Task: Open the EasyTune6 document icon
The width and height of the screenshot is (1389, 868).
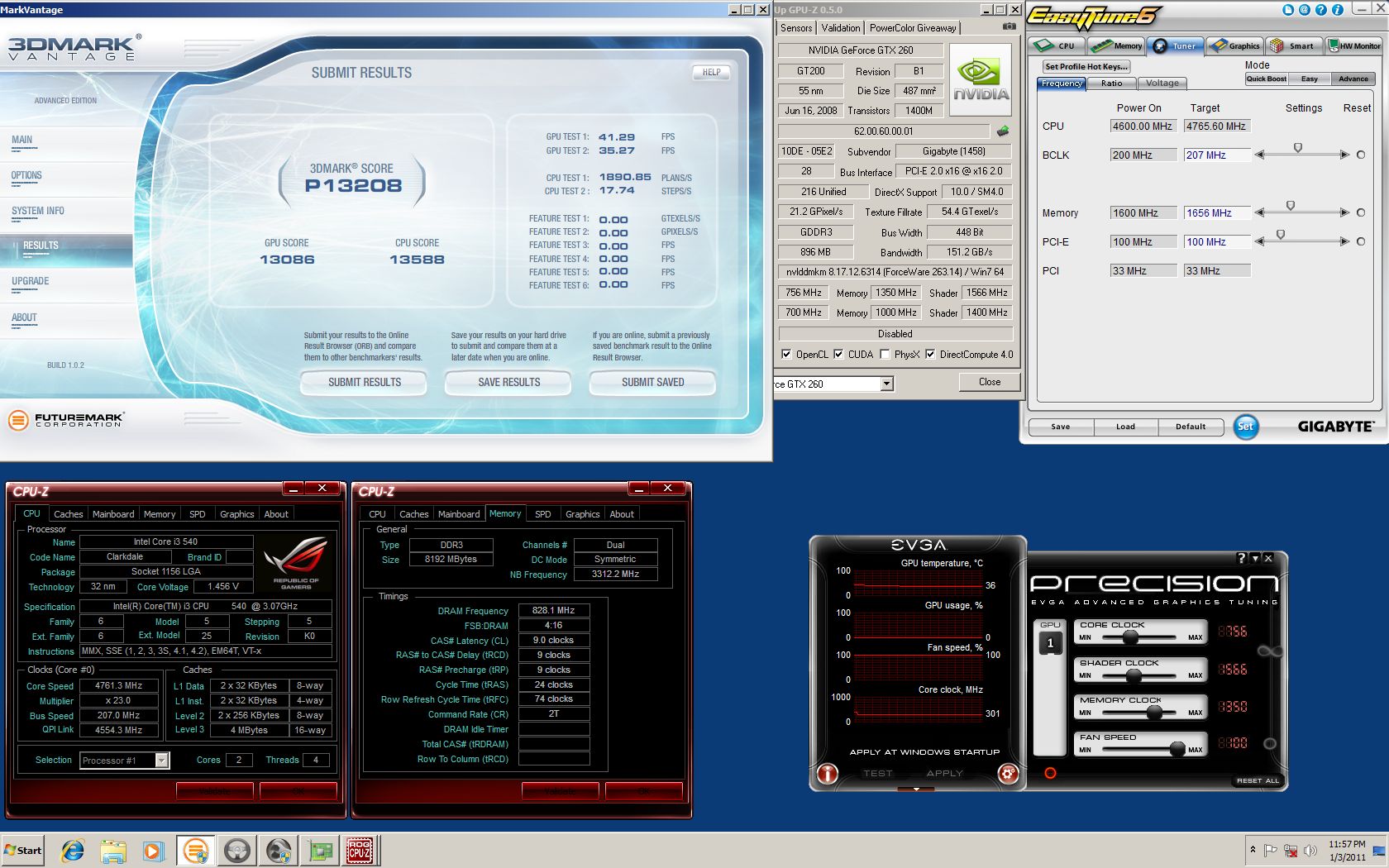Action: pos(1287,10)
